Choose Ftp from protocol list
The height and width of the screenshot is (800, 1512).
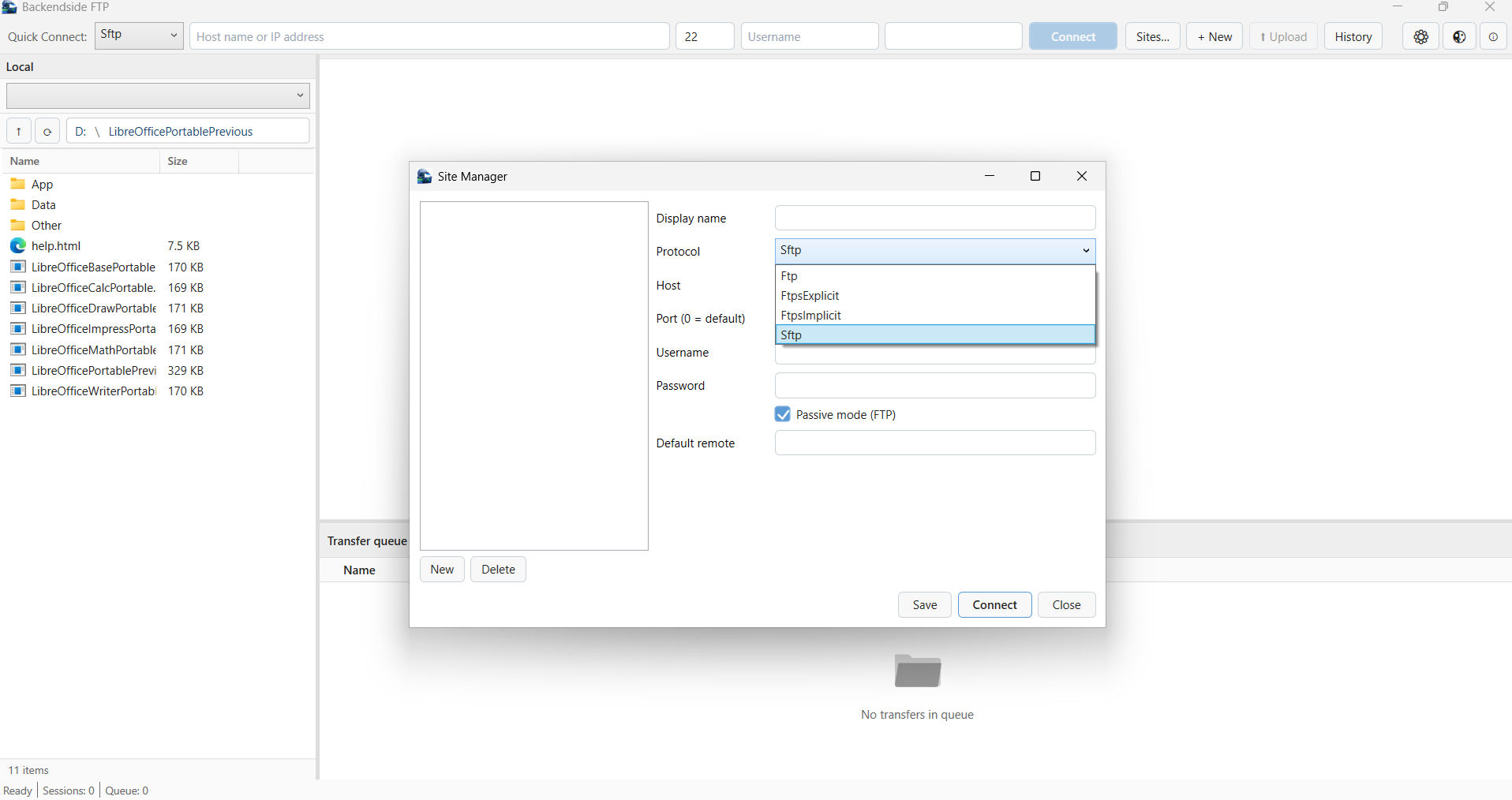[x=935, y=275]
